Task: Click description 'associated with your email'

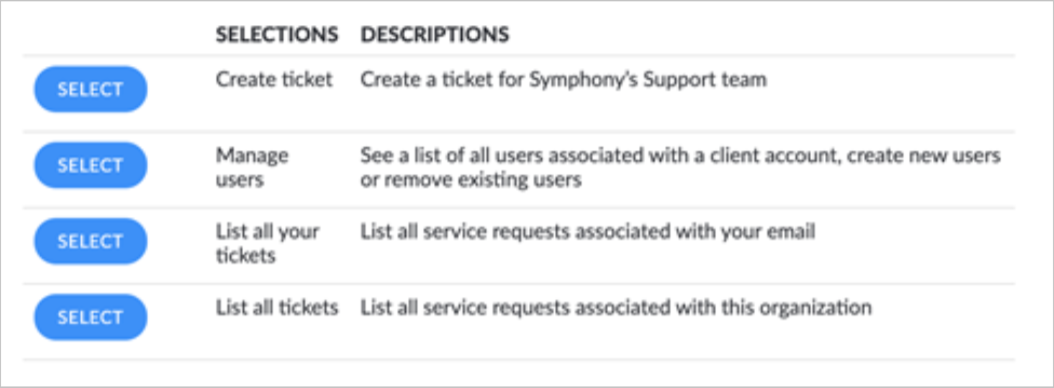Action: [587, 232]
